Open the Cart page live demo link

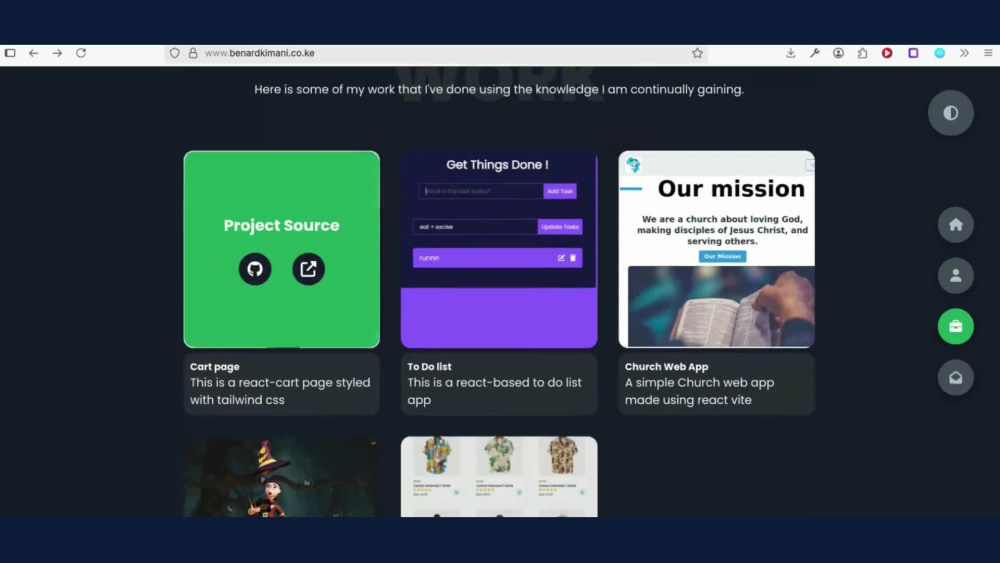pyautogui.click(x=308, y=269)
